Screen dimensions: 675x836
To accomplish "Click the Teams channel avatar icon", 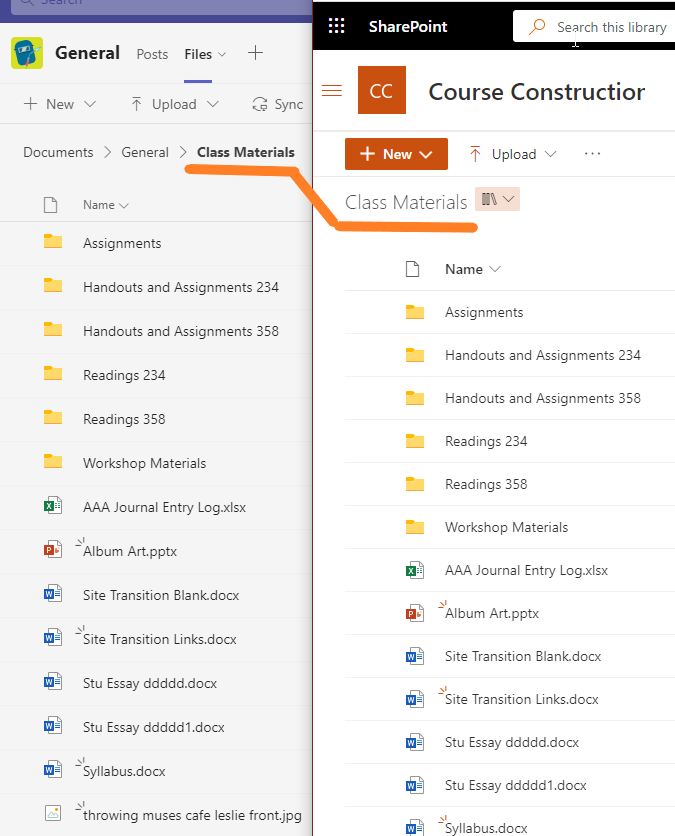I will (27, 53).
